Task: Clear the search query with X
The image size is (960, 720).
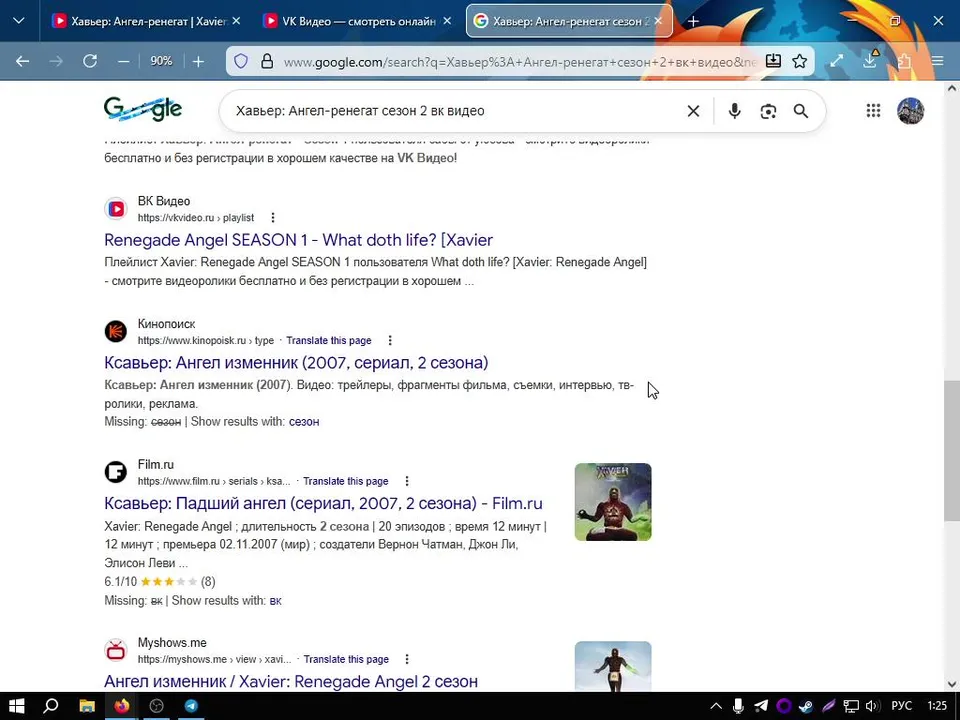Action: click(693, 111)
